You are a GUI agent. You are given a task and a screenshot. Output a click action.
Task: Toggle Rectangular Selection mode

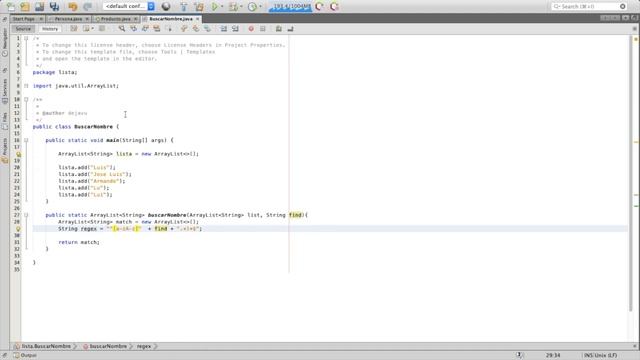pos(169,29)
